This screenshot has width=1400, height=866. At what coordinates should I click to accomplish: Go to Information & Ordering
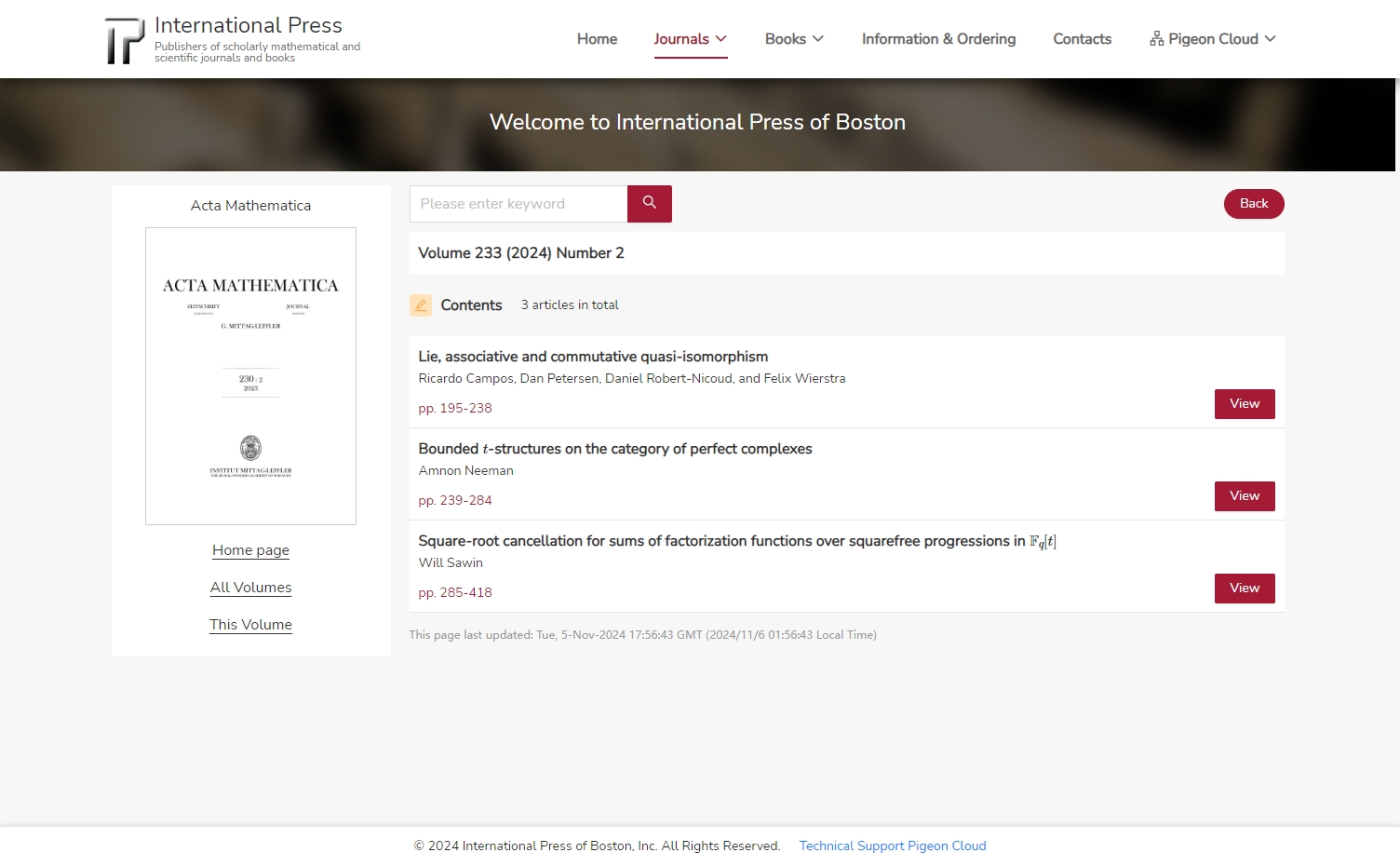coord(938,38)
